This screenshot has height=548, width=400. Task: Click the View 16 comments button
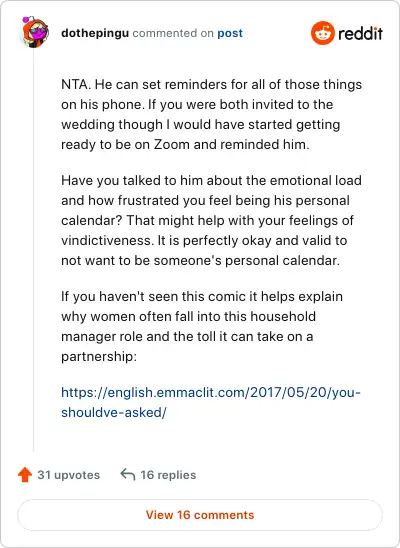point(200,515)
